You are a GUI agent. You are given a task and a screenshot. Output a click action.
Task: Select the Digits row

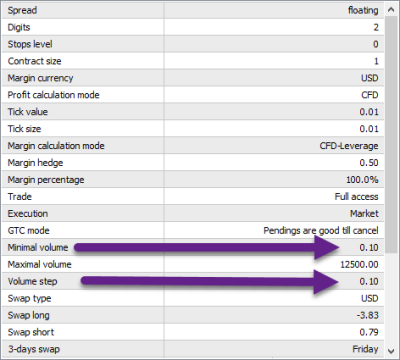193,27
